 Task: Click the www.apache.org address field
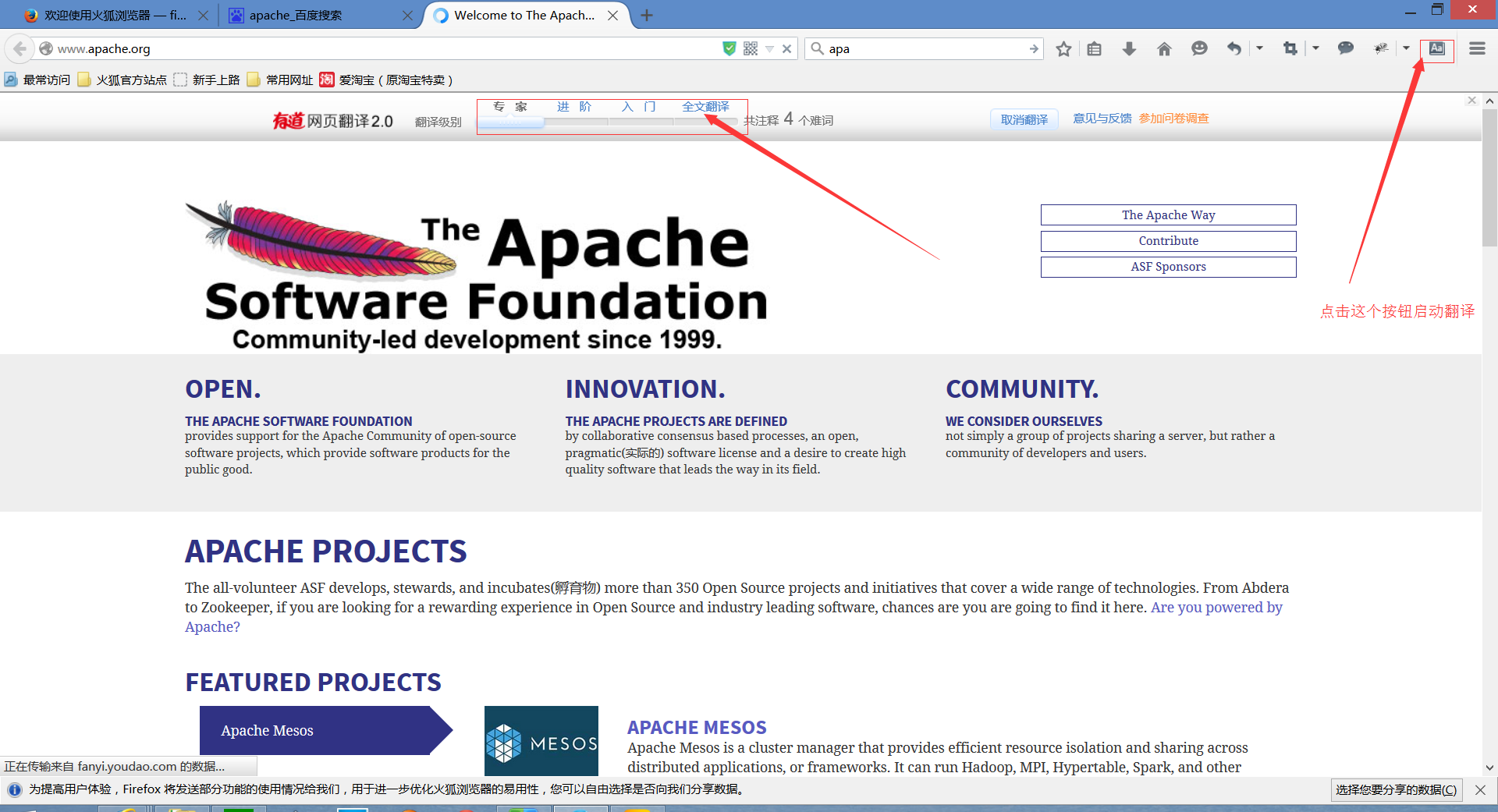point(382,48)
